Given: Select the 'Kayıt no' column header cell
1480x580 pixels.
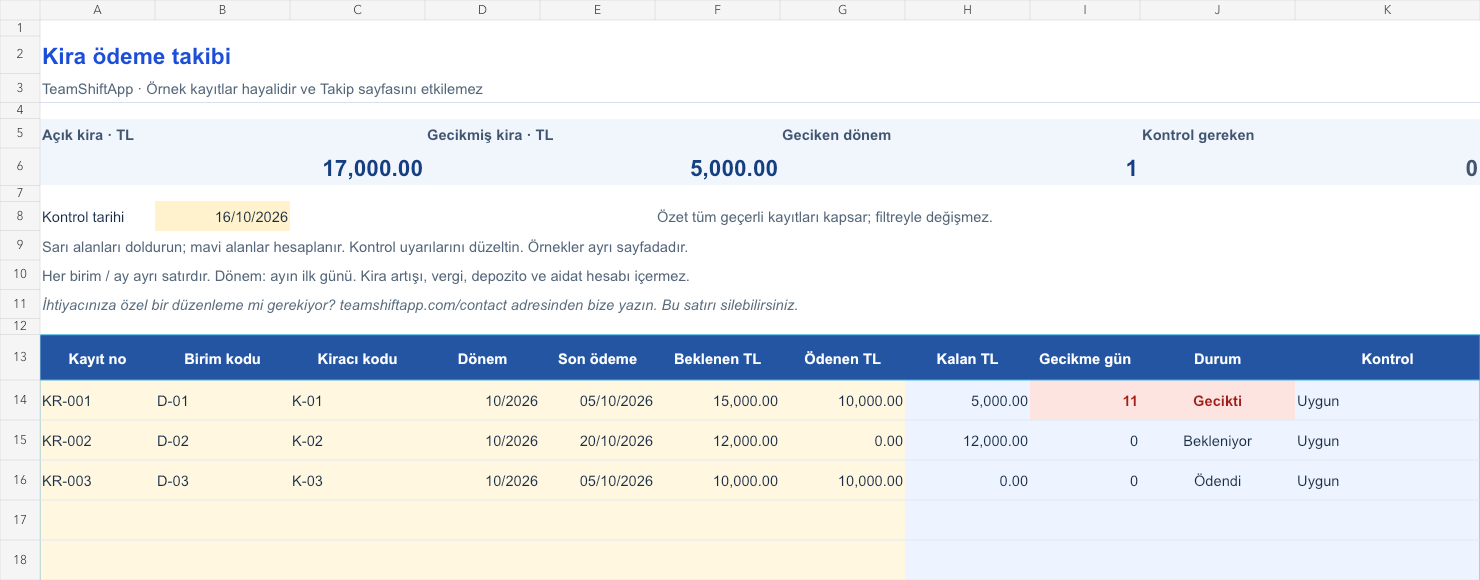Looking at the screenshot, I should click(x=97, y=359).
